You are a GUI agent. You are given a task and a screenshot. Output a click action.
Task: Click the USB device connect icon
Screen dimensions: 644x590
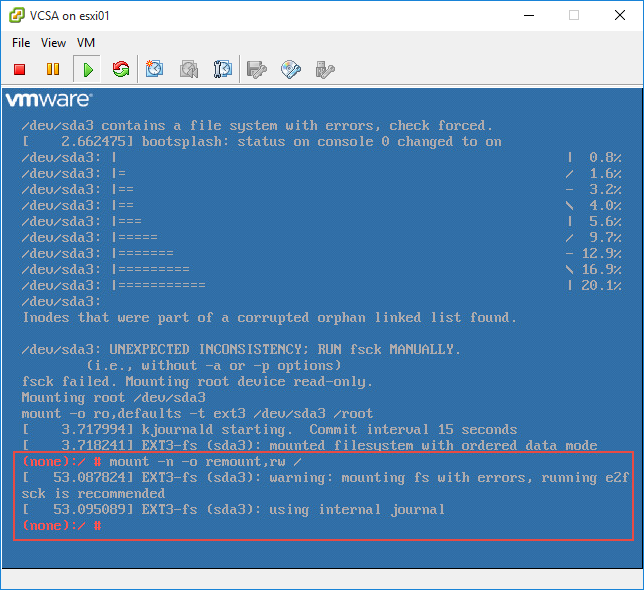(324, 69)
